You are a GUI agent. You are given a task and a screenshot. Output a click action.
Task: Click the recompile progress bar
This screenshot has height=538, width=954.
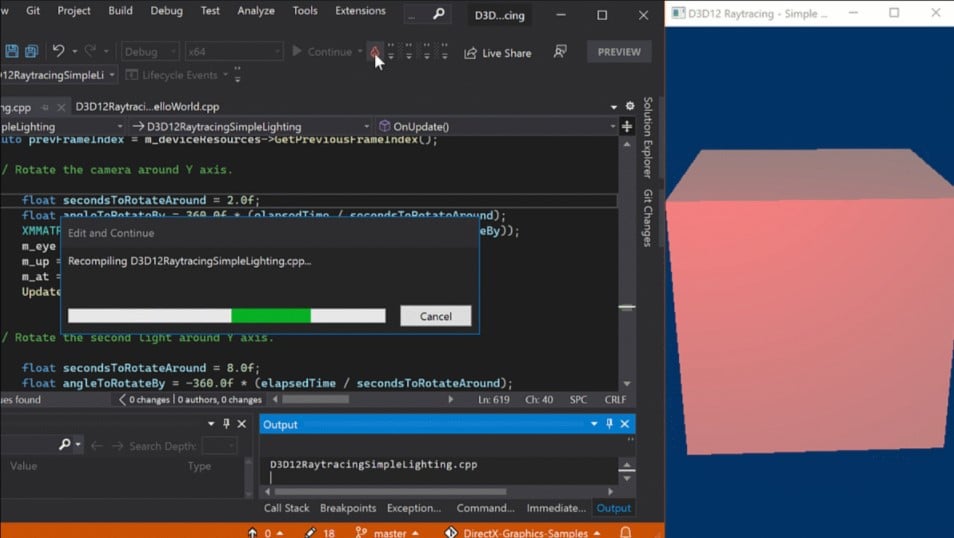226,315
